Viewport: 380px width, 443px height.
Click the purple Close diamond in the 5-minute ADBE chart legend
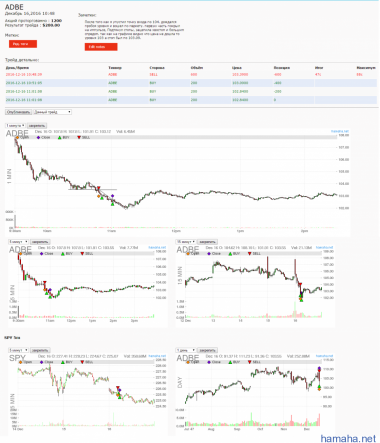coord(42,254)
